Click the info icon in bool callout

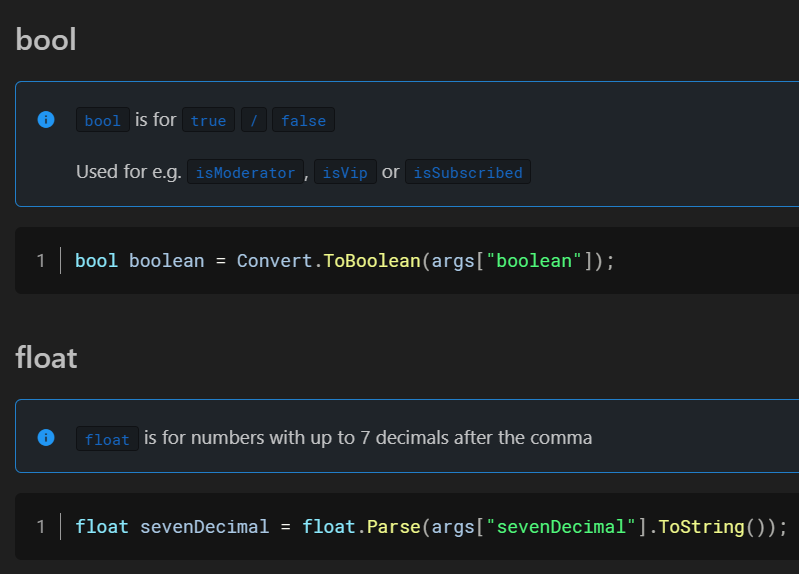[x=46, y=119]
